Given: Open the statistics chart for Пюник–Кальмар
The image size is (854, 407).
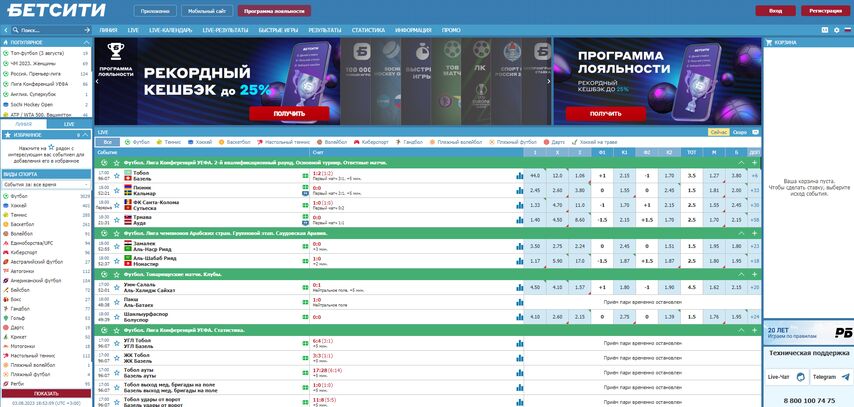Looking at the screenshot, I should click(x=520, y=191).
